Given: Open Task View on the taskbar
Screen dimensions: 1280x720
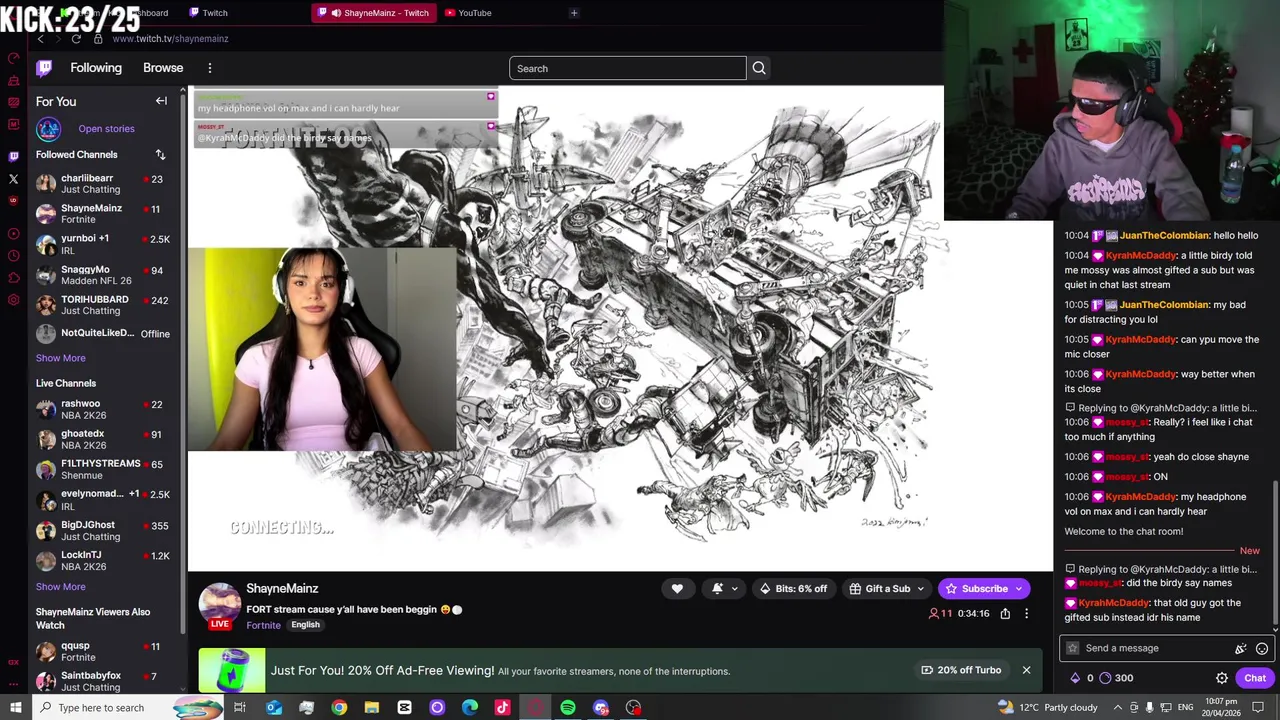Looking at the screenshot, I should (240, 708).
